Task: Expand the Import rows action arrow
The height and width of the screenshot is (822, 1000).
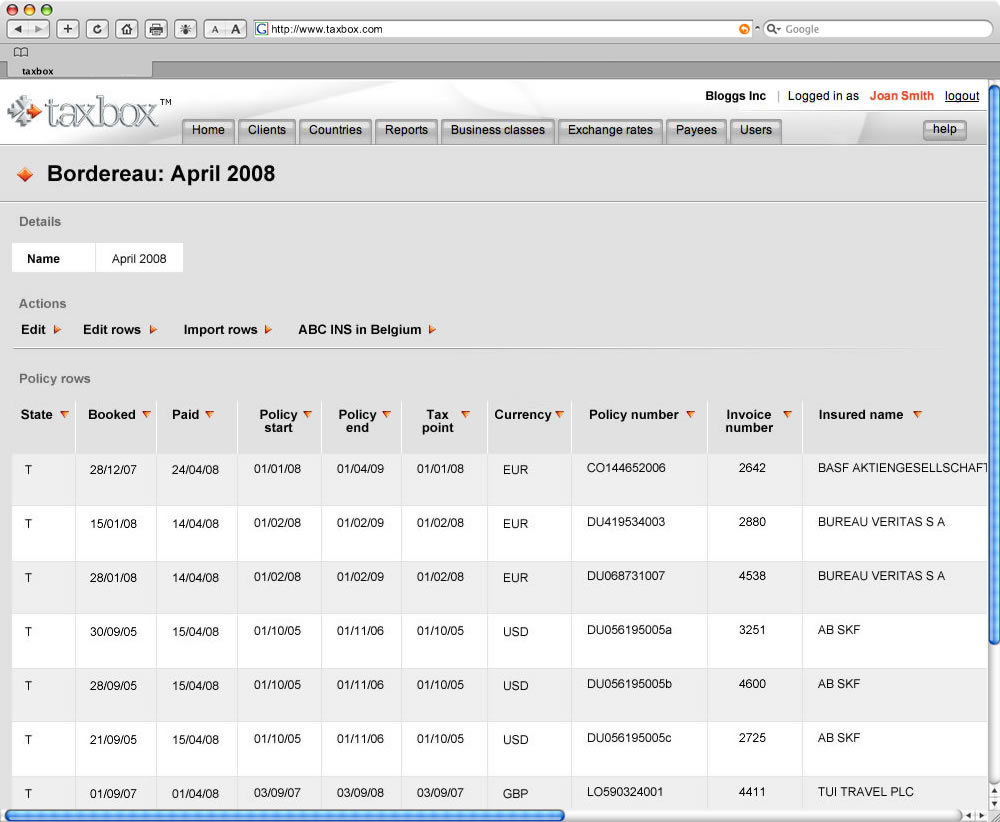Action: tap(268, 330)
